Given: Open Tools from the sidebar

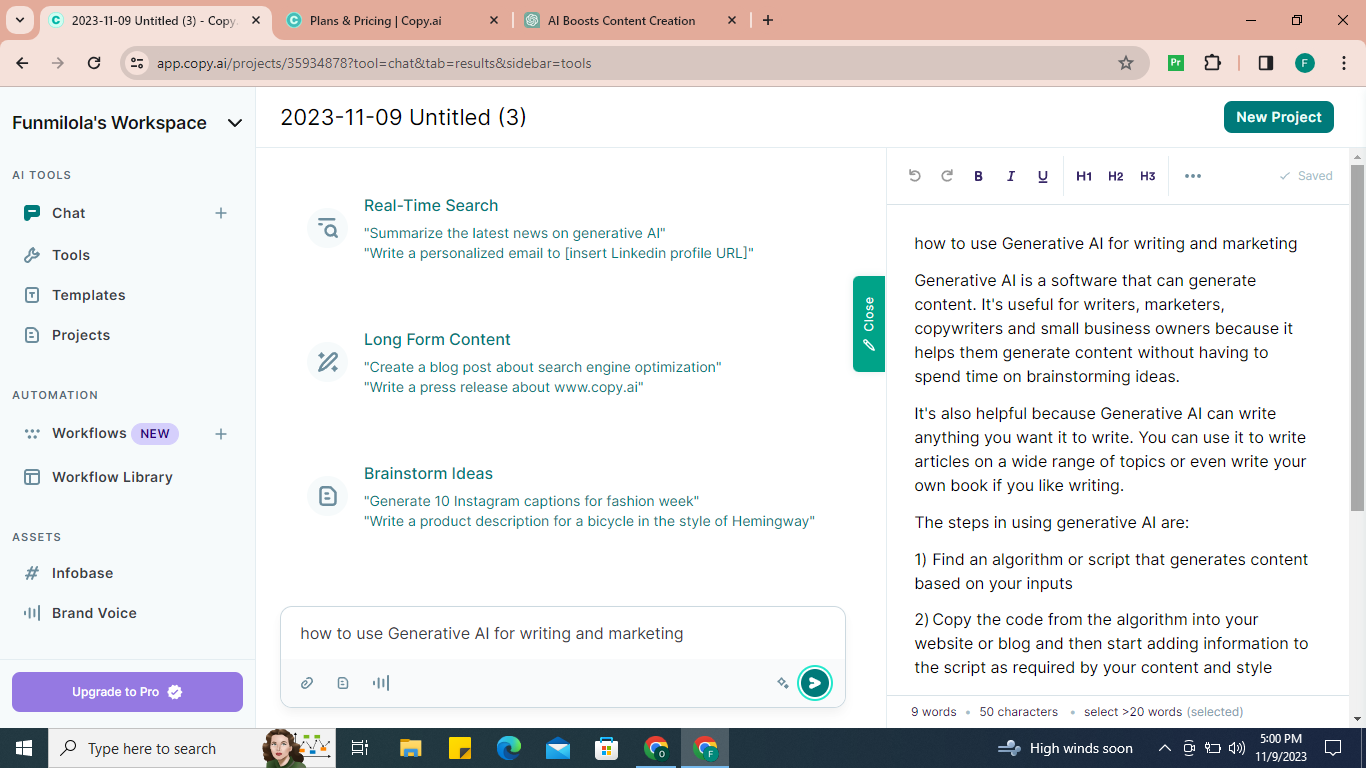Looking at the screenshot, I should tap(70, 255).
